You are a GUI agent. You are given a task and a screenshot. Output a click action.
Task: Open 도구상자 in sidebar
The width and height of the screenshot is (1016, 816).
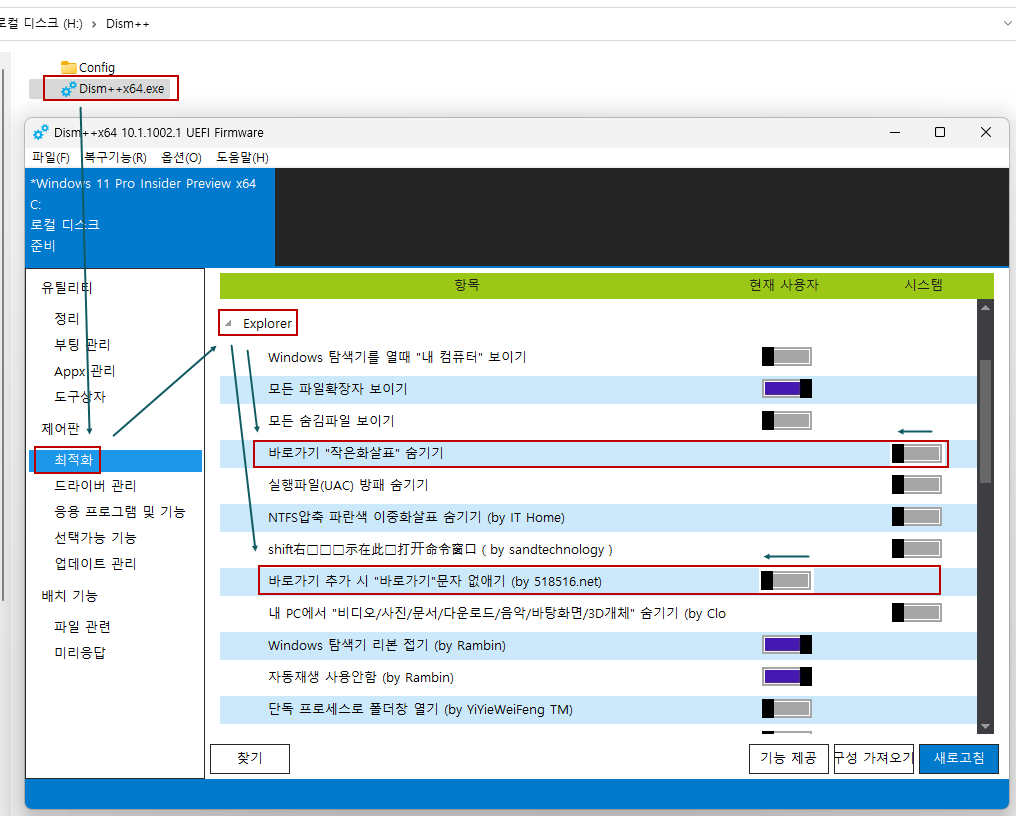(80, 396)
